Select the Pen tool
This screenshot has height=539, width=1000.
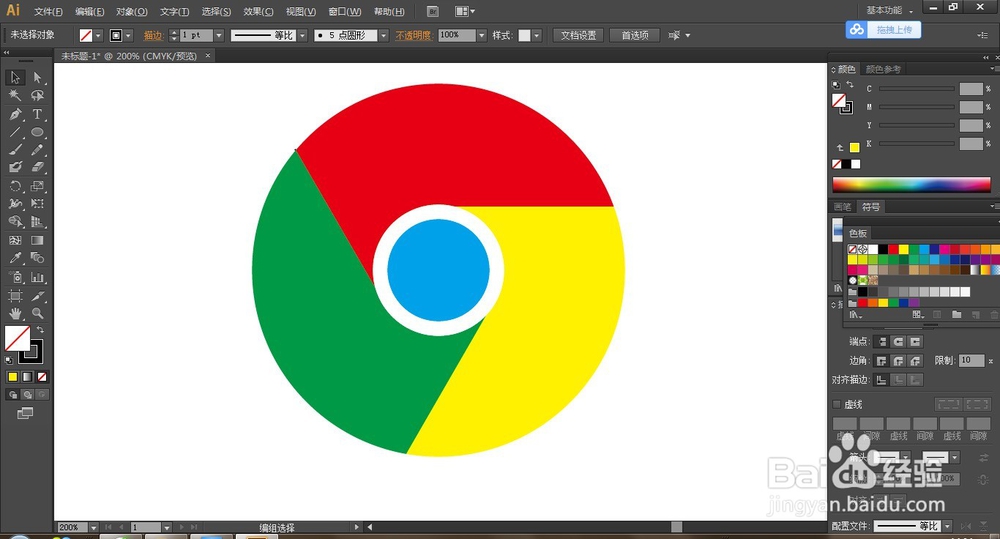point(15,114)
